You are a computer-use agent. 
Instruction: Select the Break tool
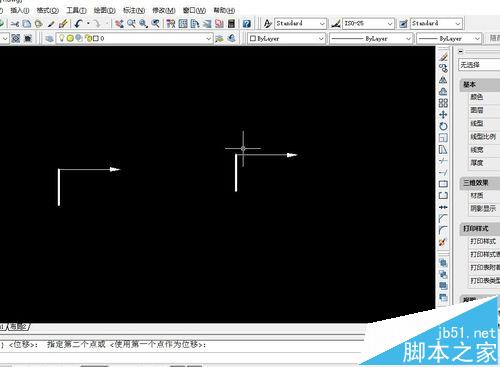click(x=443, y=196)
